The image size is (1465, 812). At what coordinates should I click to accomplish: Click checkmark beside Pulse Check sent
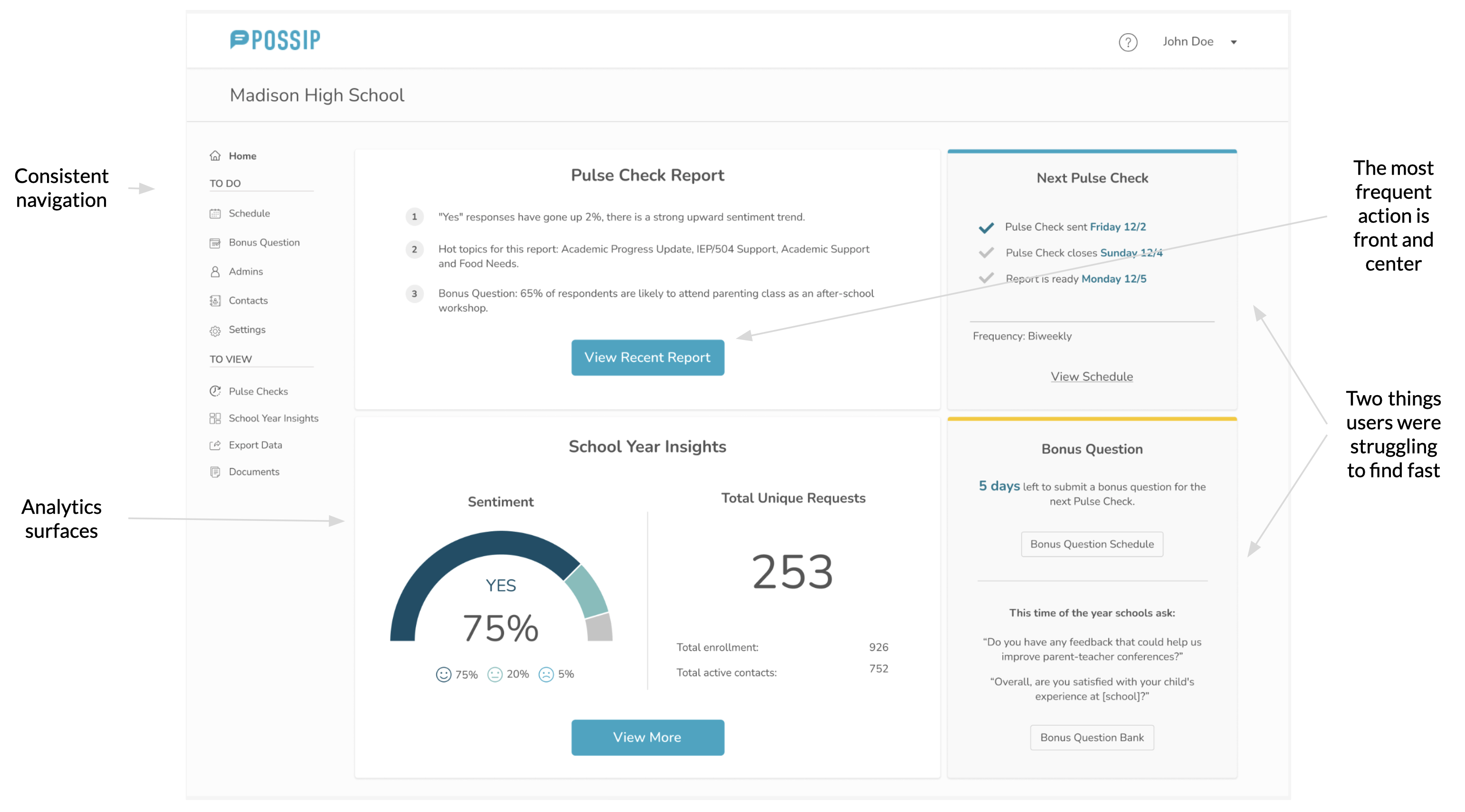(986, 227)
